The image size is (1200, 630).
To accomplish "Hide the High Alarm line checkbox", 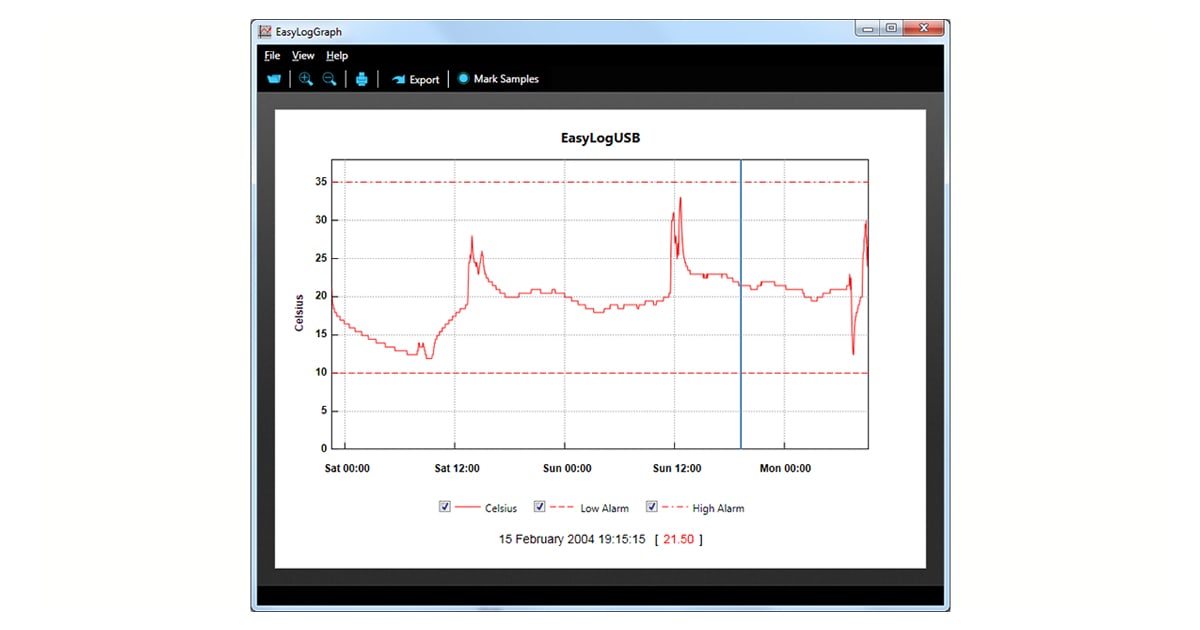I will (652, 507).
